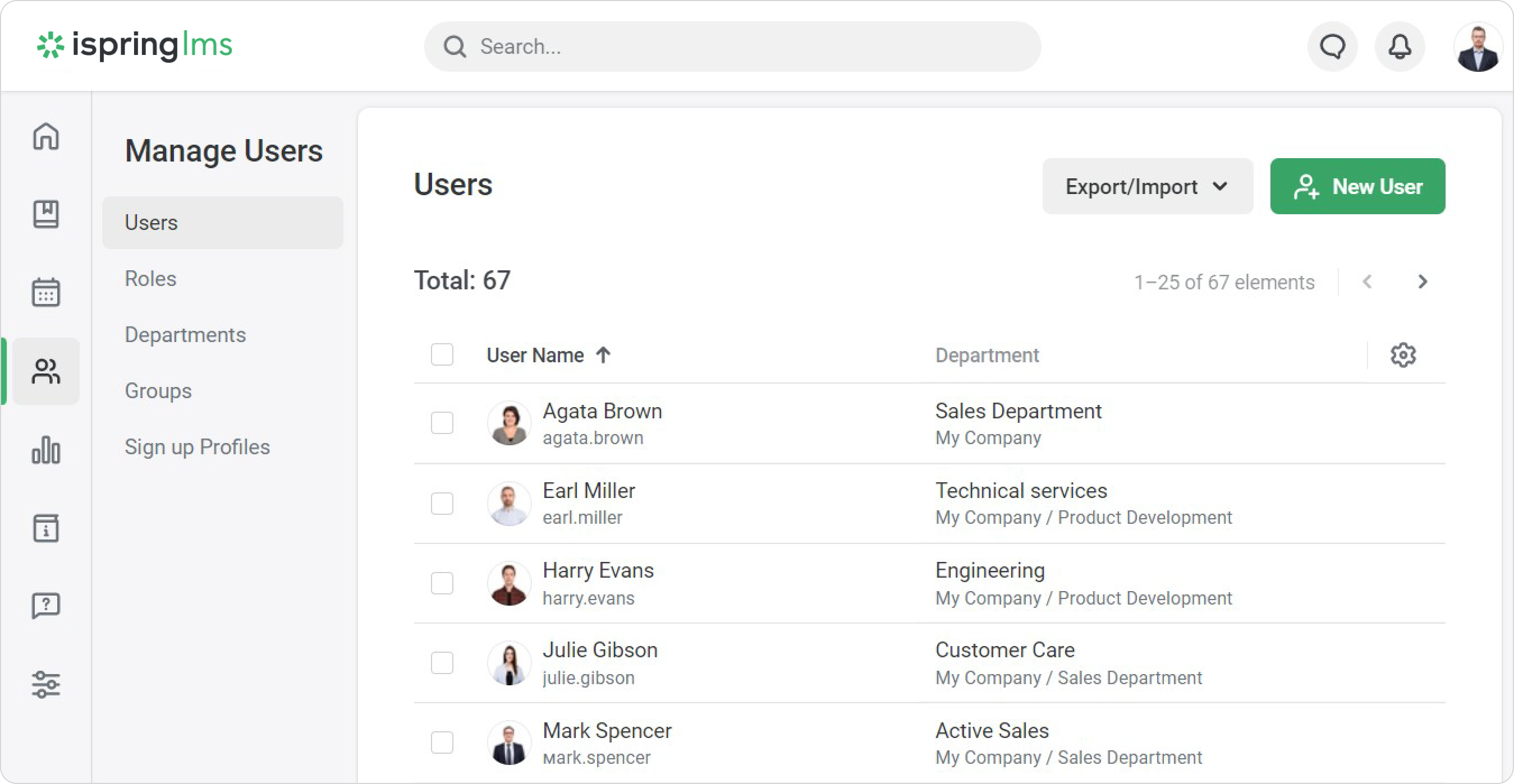Check the select-all users checkbox
1514x784 pixels.
[x=442, y=355]
